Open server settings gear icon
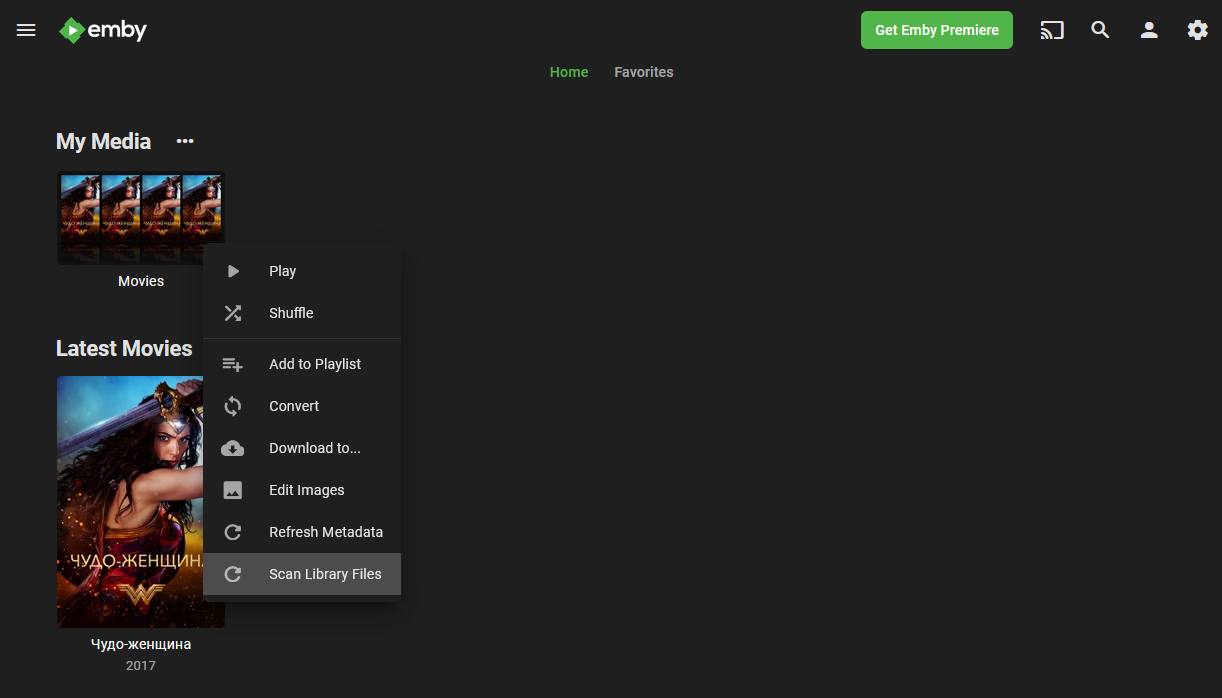Viewport: 1222px width, 698px height. (x=1197, y=30)
